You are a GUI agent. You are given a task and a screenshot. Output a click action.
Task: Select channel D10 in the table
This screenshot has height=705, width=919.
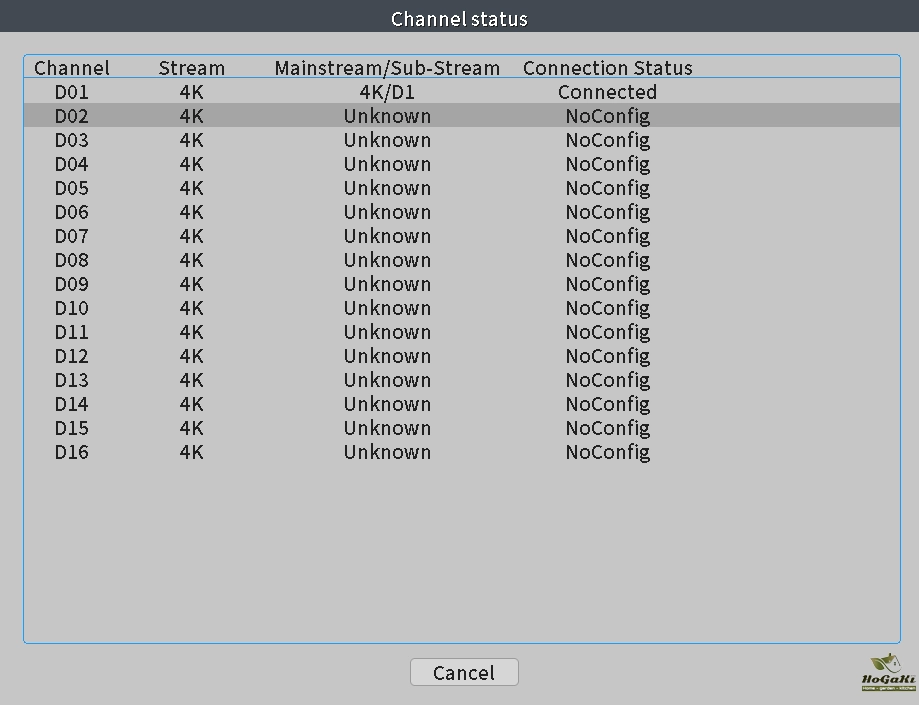(x=72, y=308)
